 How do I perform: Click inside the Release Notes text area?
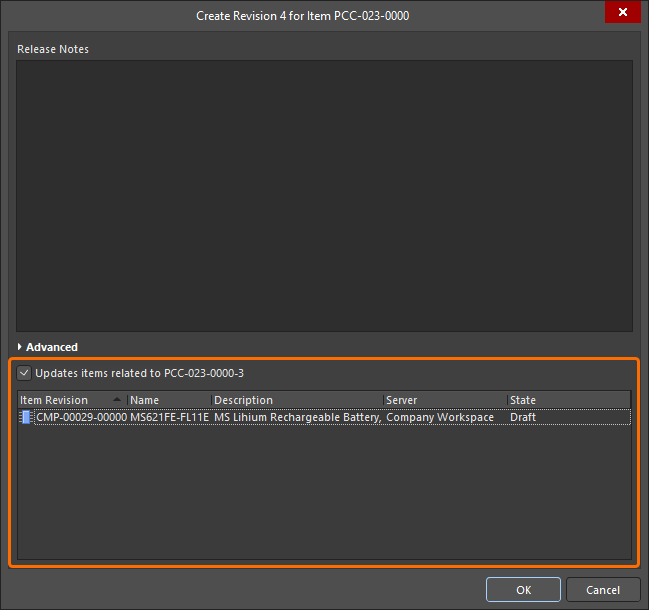[x=324, y=196]
